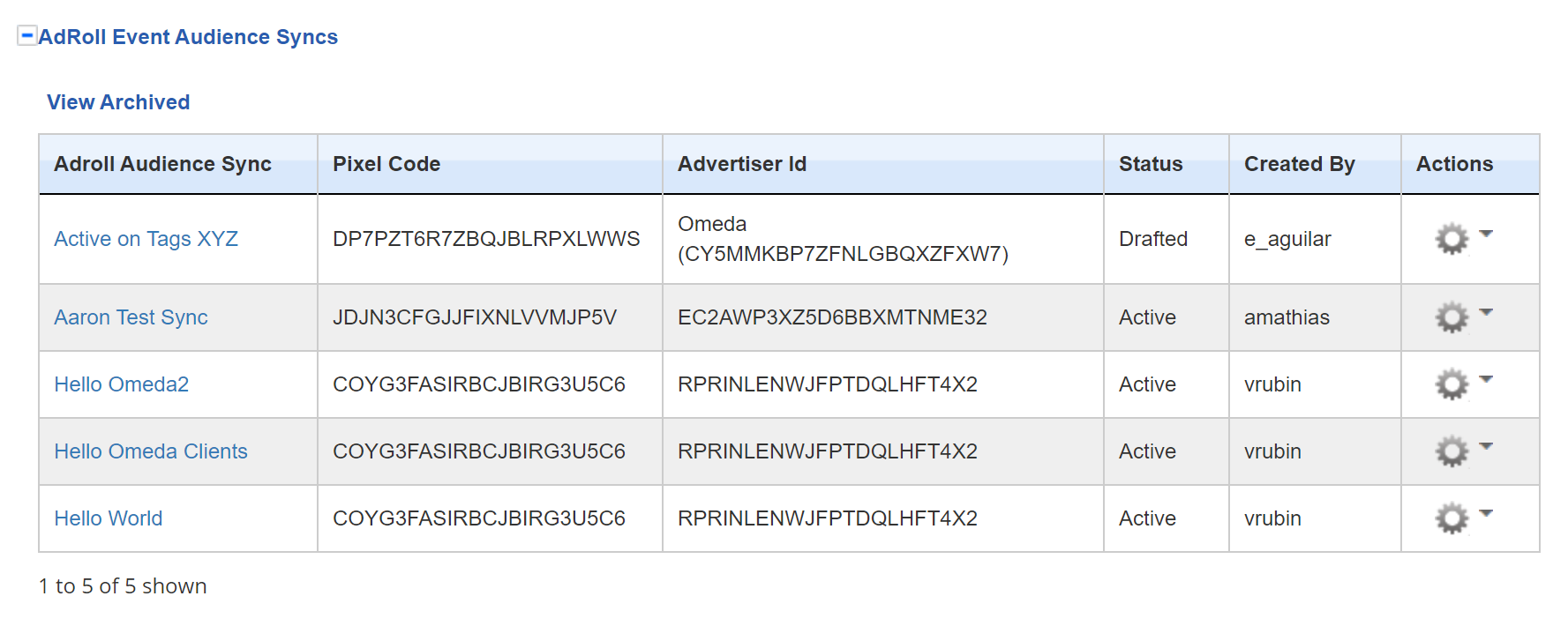1568x626 pixels.
Task: Click gear icon for Hello World
Action: click(x=1452, y=518)
